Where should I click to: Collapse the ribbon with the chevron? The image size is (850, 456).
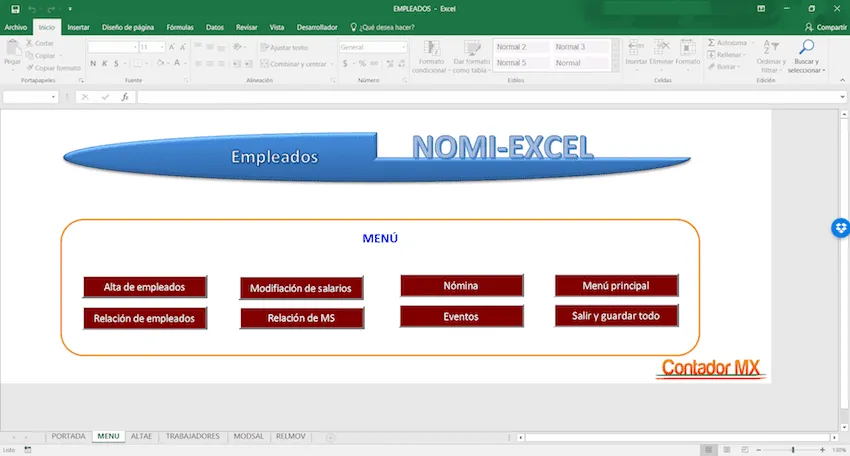(842, 80)
